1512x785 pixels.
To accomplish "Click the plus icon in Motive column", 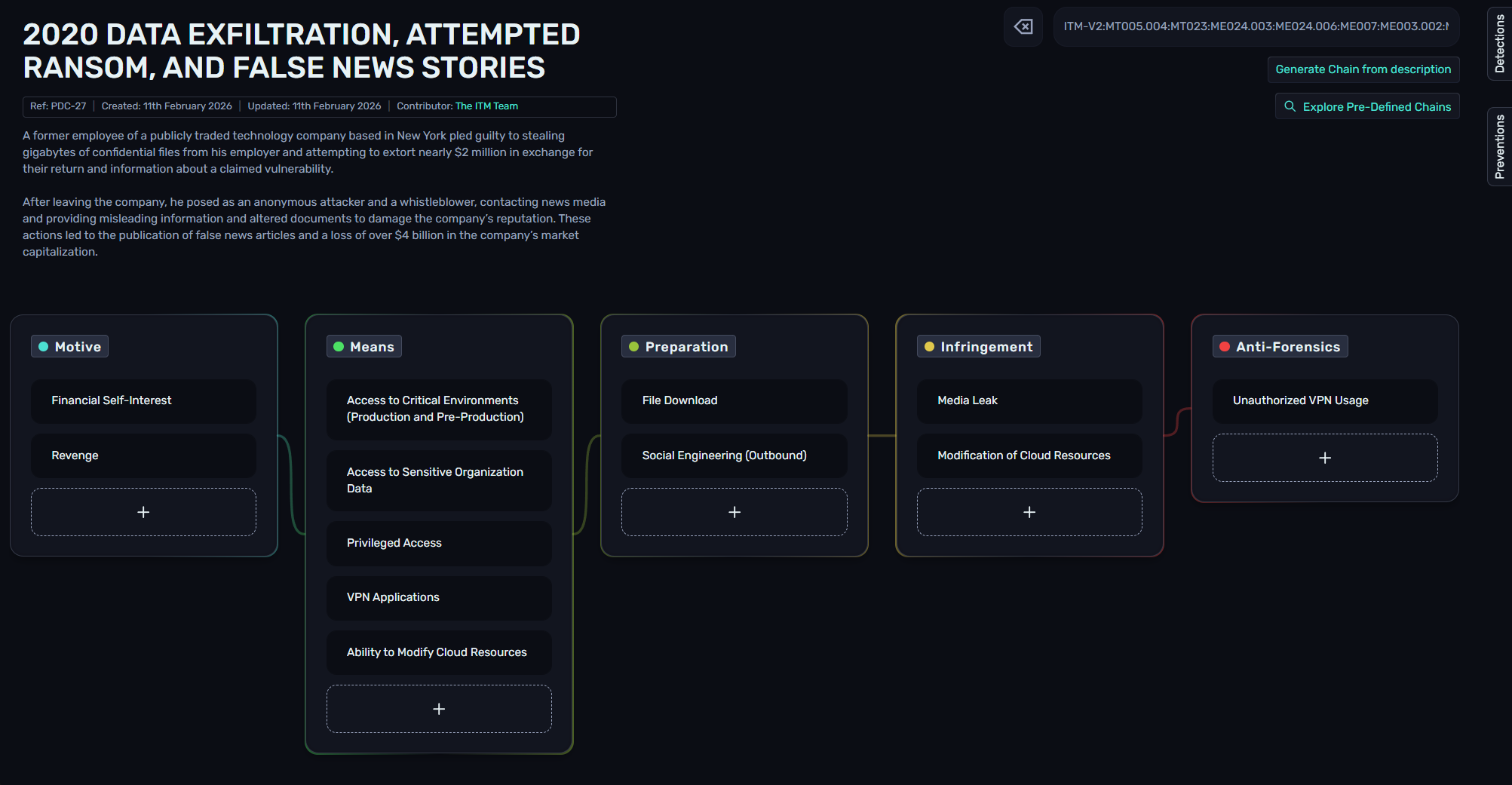I will (143, 512).
